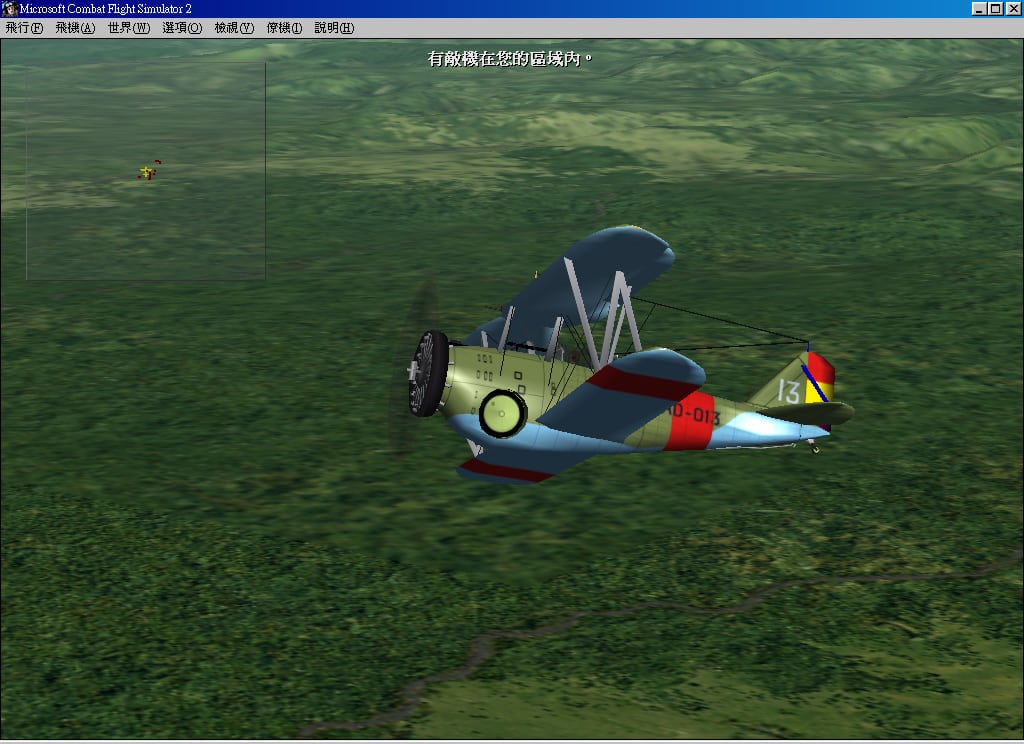
Task: Close the Combat Flight Simulator window
Action: click(x=1013, y=9)
